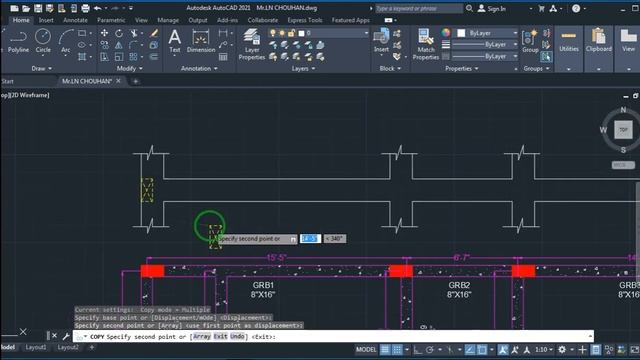This screenshot has width=640, height=360.
Task: Activate the Copy tool in Modify panel
Action: (x=104, y=45)
